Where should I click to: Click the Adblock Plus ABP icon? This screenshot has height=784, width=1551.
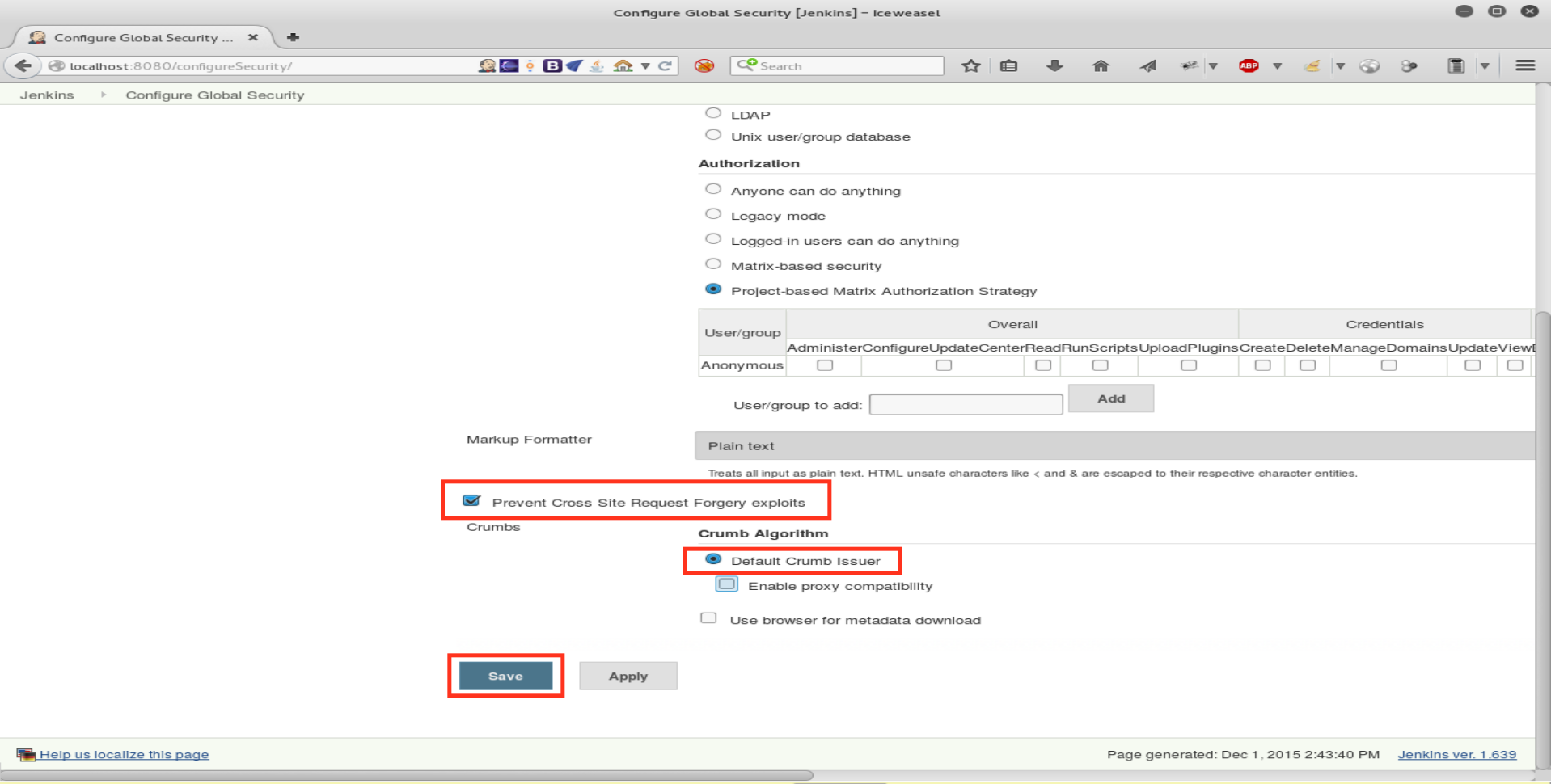click(1249, 65)
